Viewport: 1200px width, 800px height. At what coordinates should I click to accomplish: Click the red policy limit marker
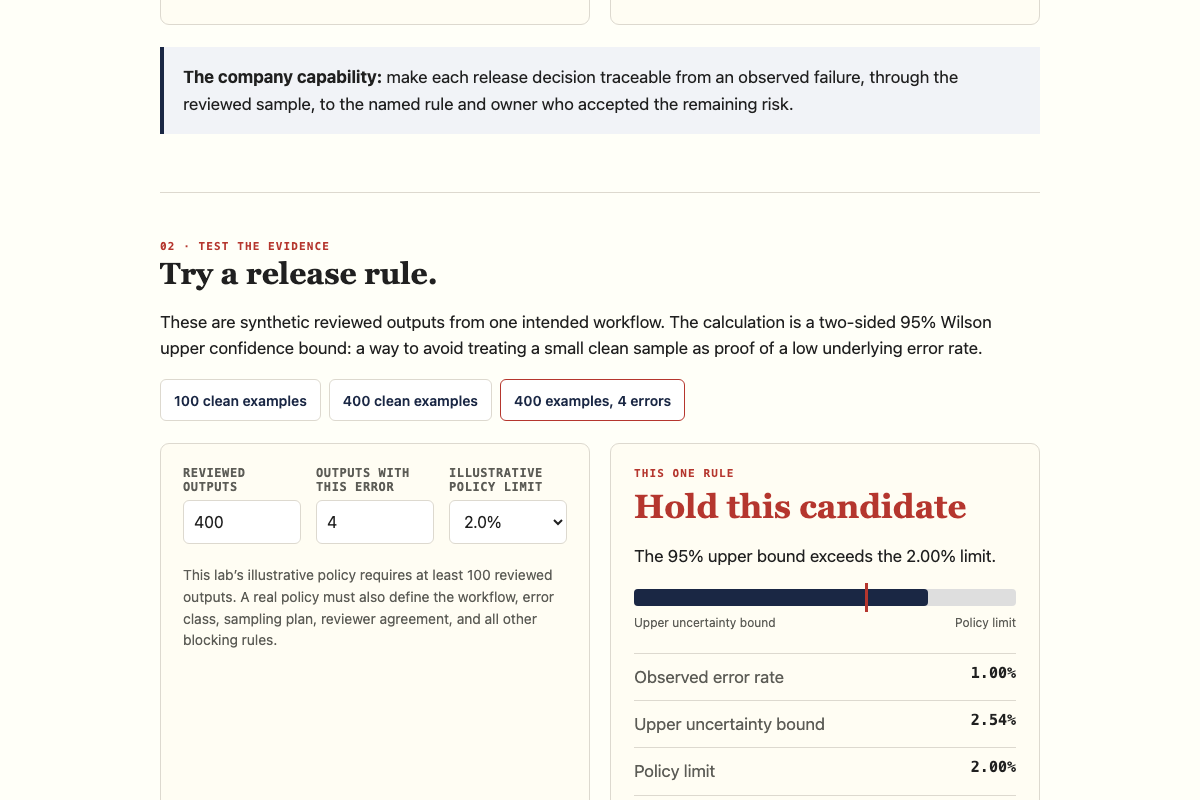tap(866, 598)
